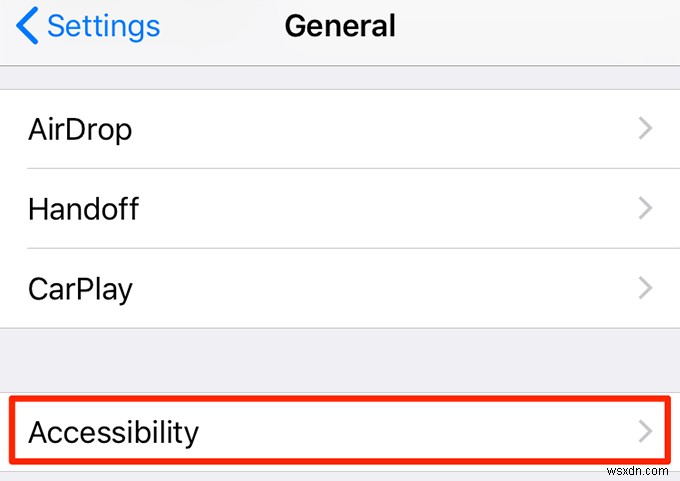Viewport: 680px width, 481px height.
Task: Click the Accessibility row's arrow icon
Action: 645,432
